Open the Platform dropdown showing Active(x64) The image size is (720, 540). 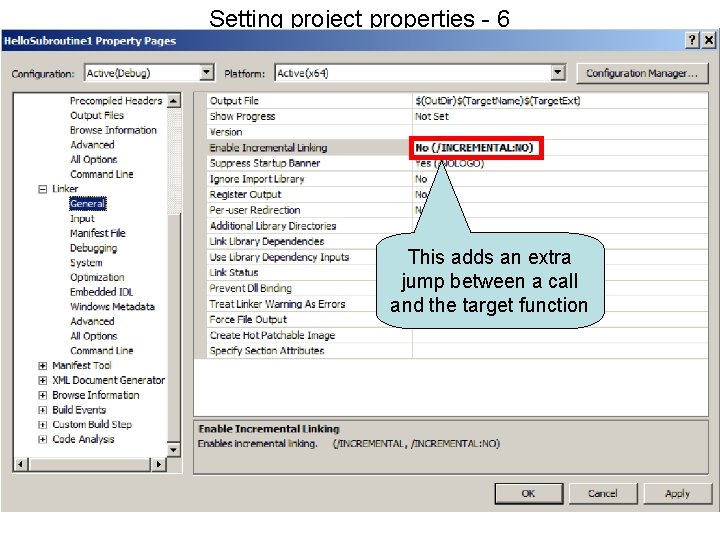pyautogui.click(x=420, y=73)
